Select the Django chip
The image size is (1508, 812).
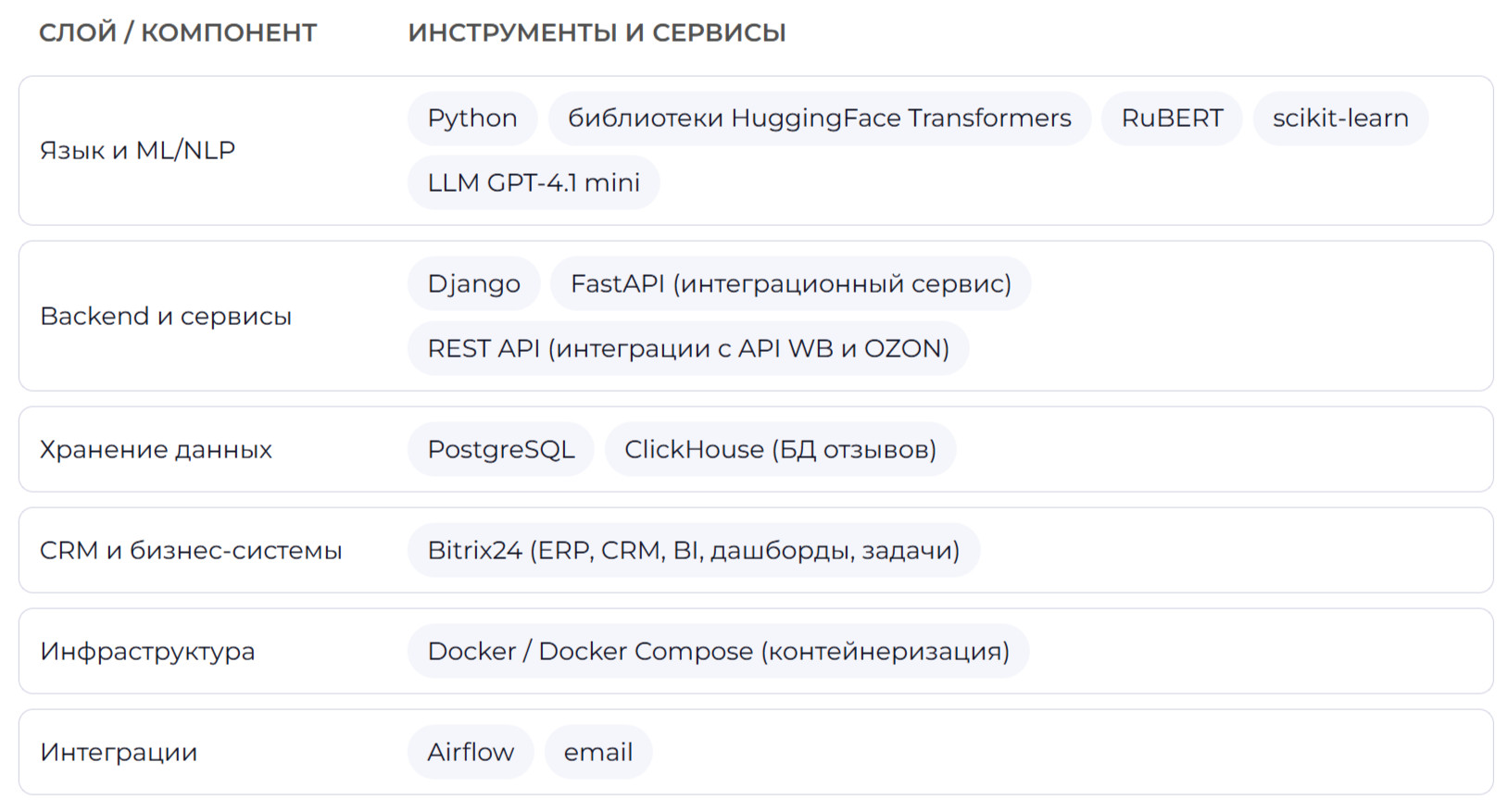click(x=473, y=283)
